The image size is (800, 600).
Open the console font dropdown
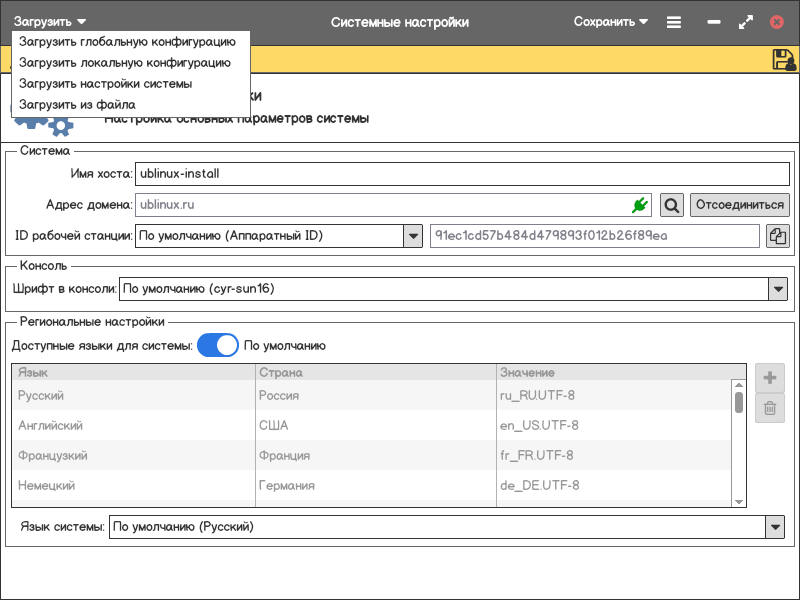coord(778,289)
